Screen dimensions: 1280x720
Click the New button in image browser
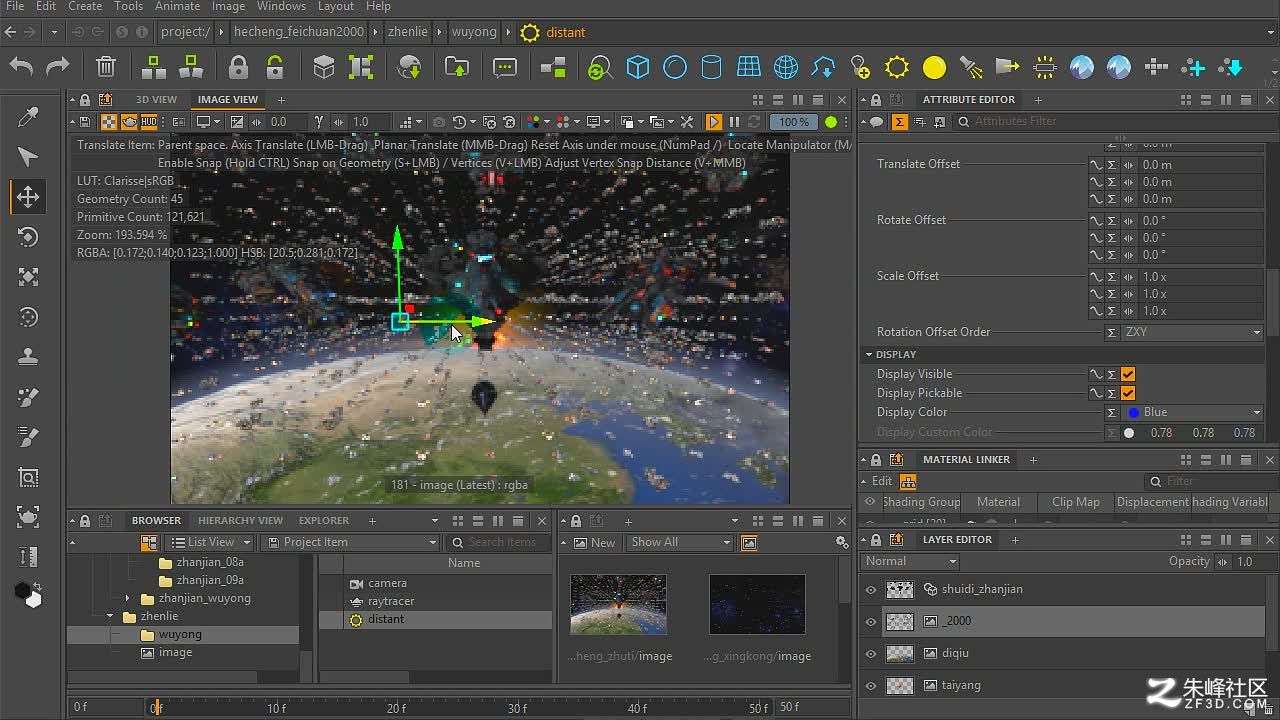[594, 542]
